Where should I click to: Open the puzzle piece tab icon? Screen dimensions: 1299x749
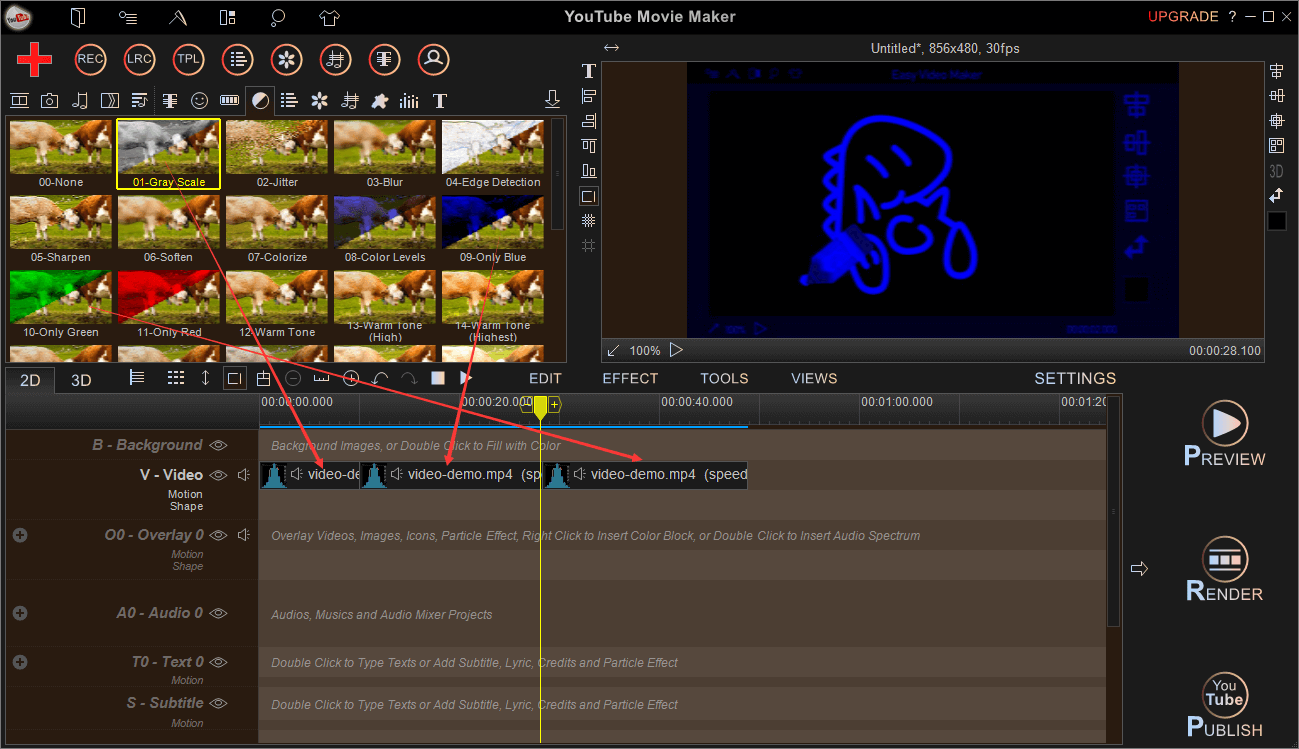[379, 100]
